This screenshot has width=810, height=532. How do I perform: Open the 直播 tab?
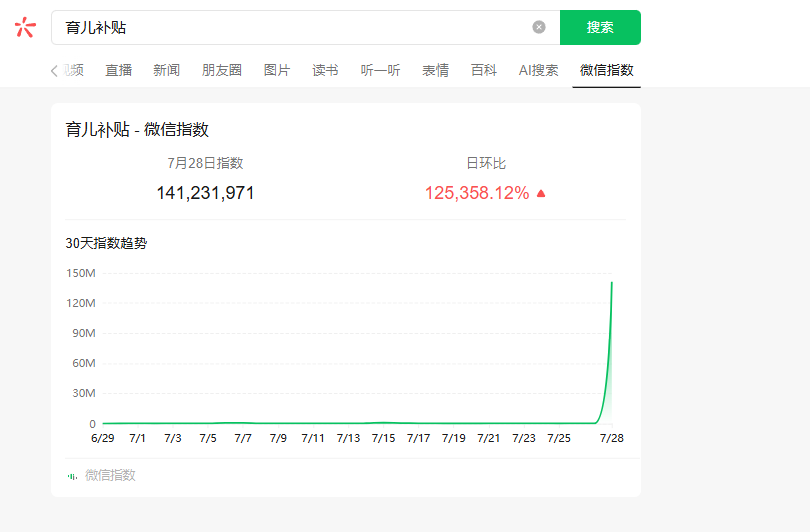[118, 70]
